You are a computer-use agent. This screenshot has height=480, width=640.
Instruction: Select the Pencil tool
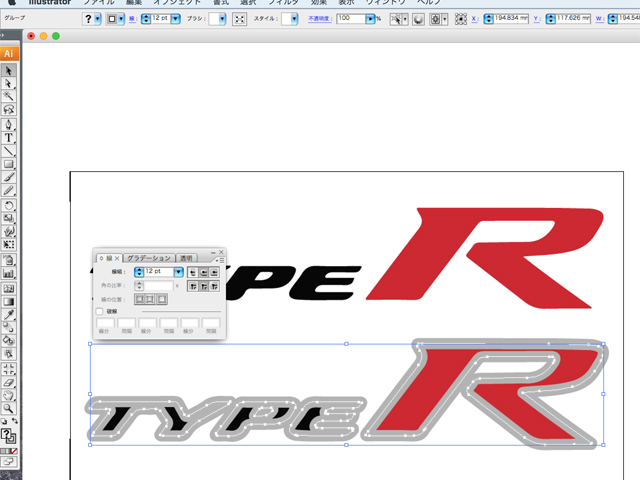coord(9,190)
